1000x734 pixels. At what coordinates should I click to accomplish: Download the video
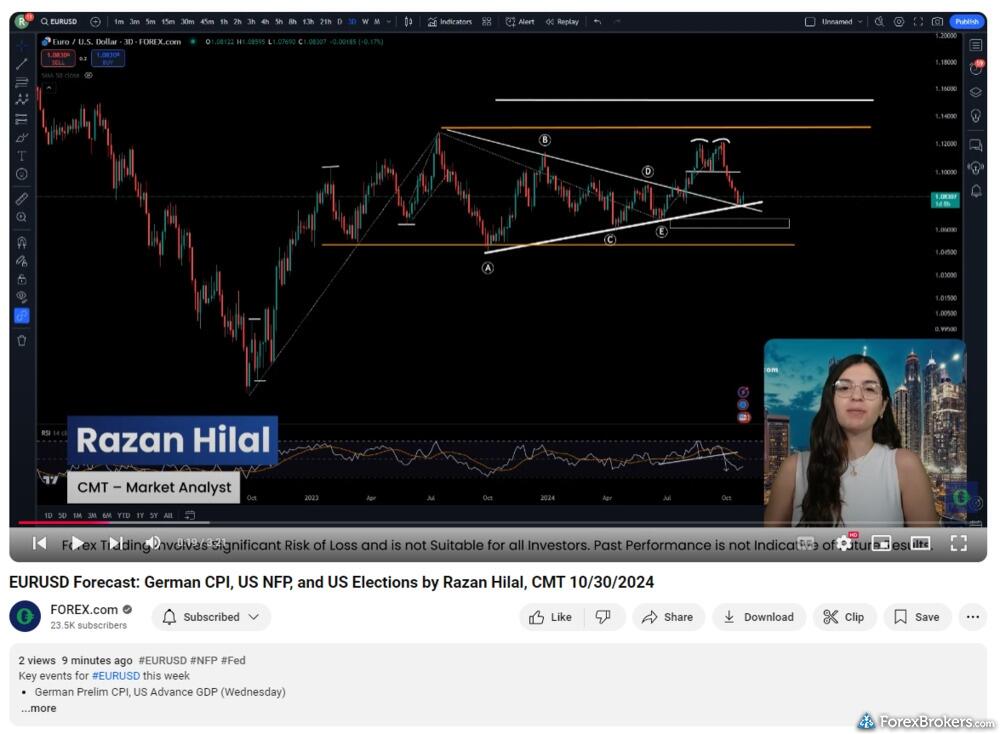click(x=758, y=617)
